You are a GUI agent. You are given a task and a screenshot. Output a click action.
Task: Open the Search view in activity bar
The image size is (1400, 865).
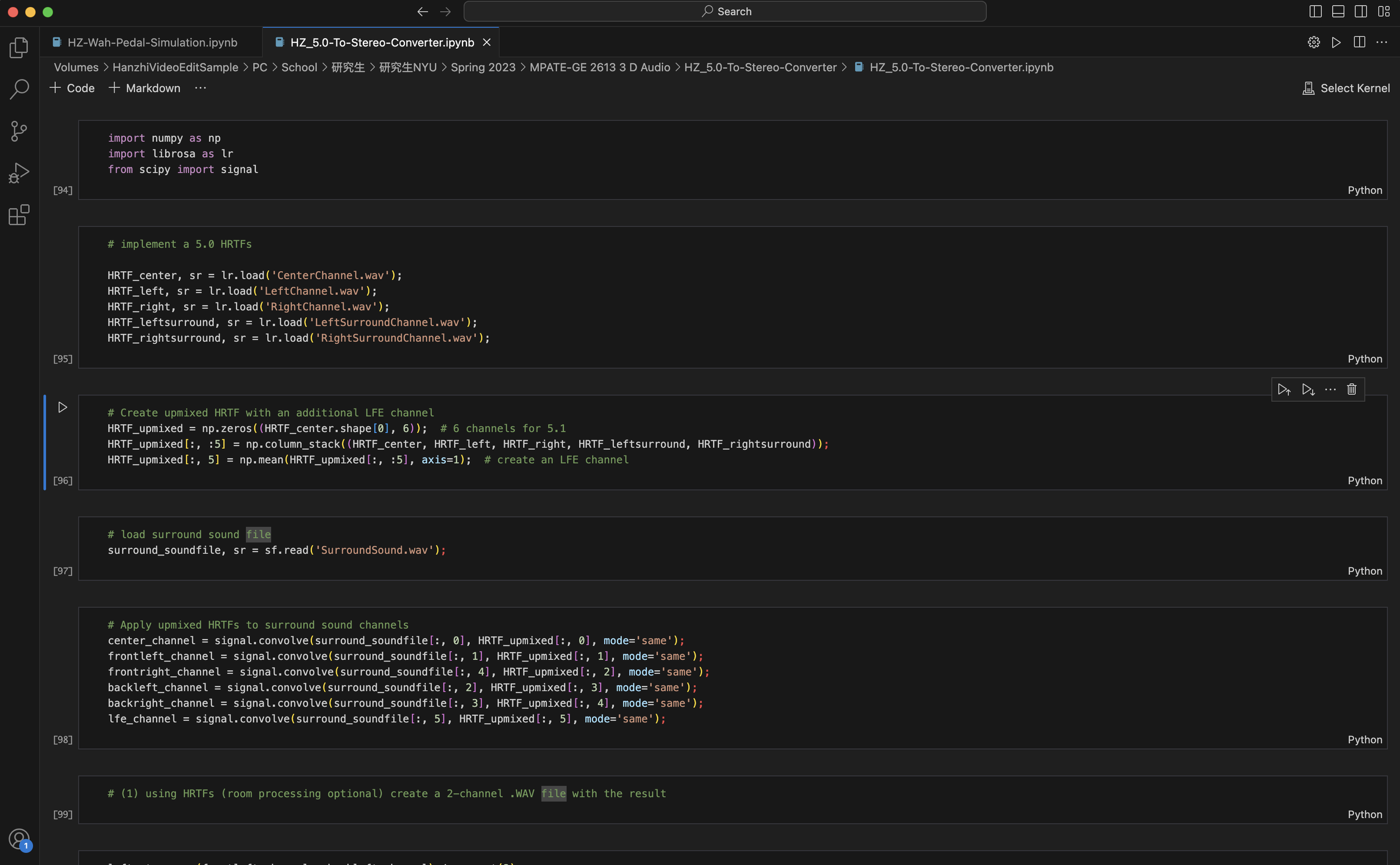[x=19, y=89]
